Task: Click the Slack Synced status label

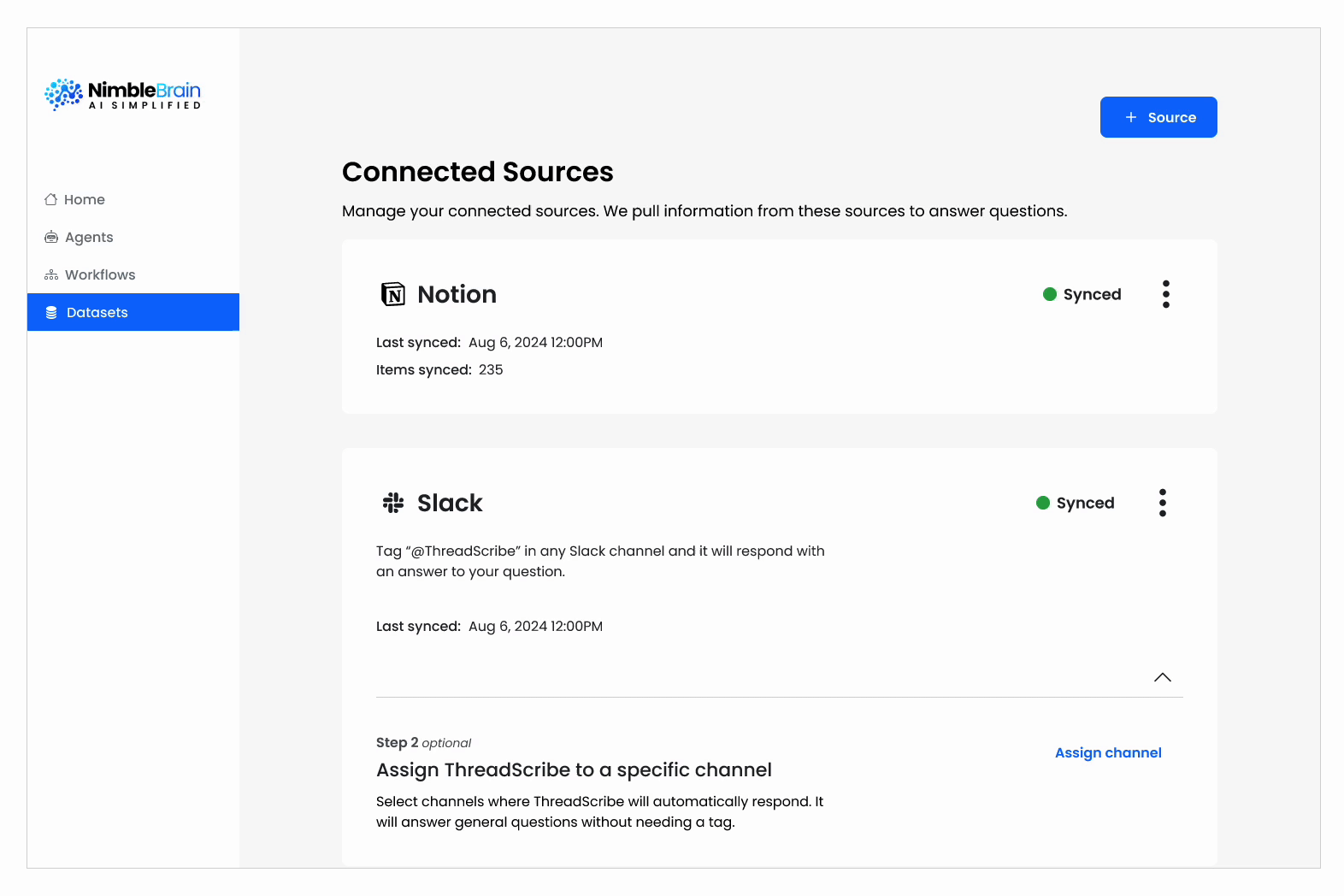Action: (x=1085, y=503)
